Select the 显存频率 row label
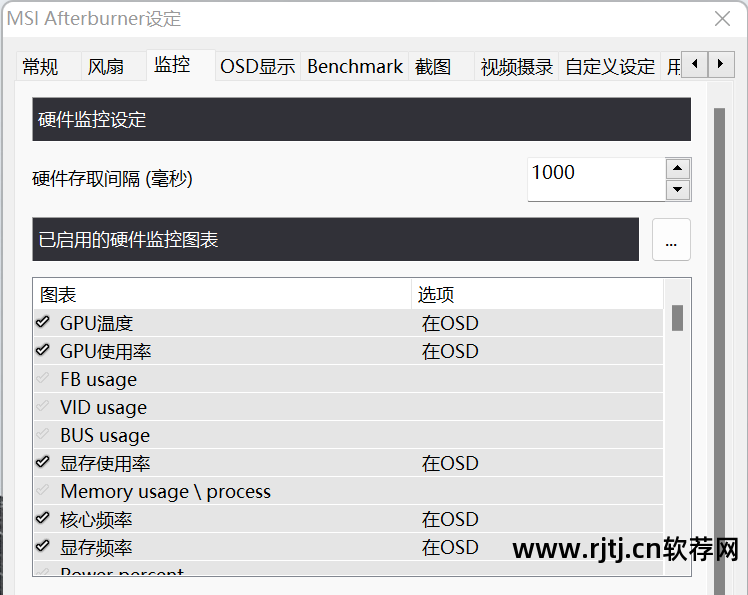The width and height of the screenshot is (748, 595). tap(96, 548)
